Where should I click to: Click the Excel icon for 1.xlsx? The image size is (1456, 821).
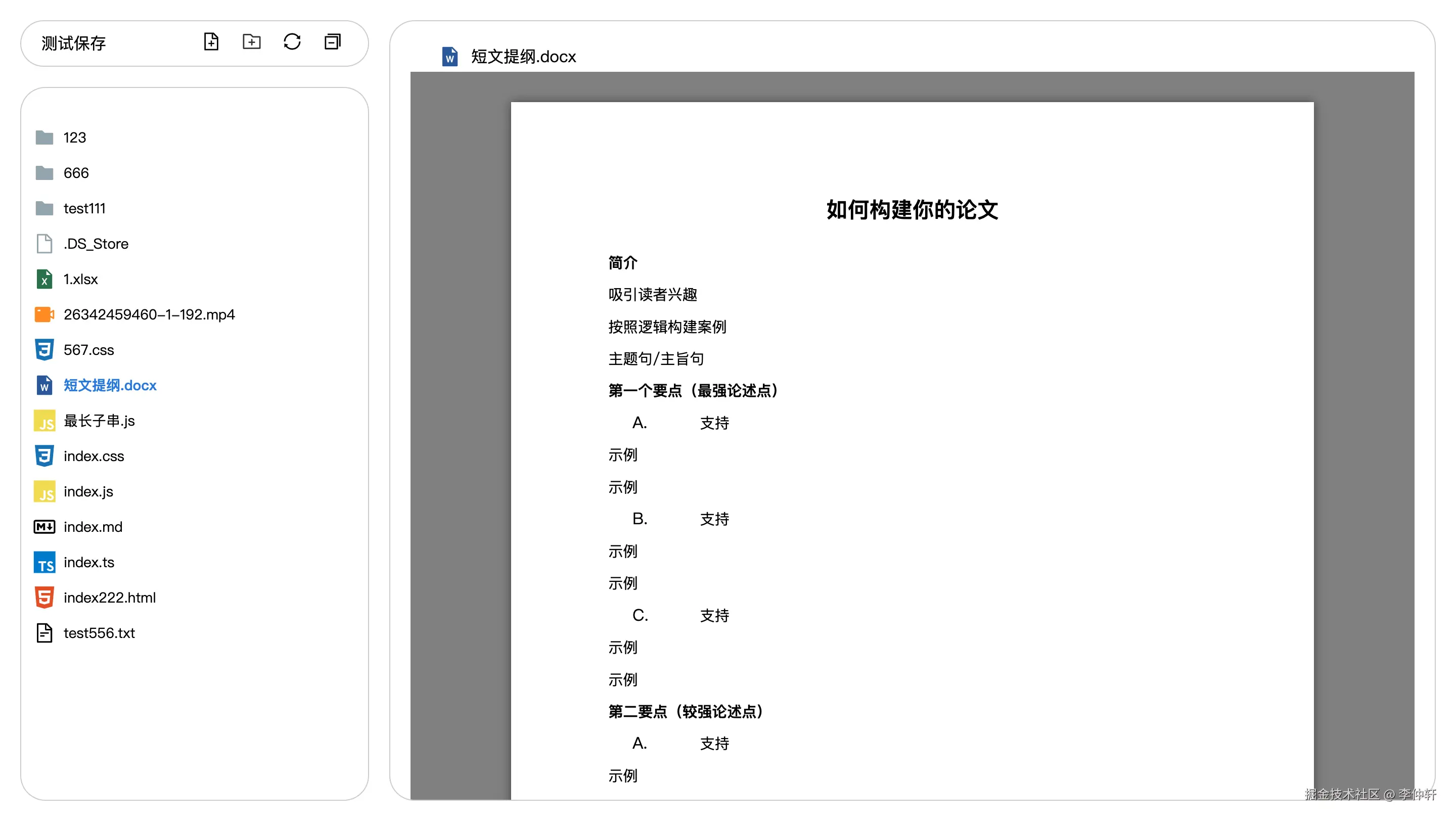[x=44, y=279]
